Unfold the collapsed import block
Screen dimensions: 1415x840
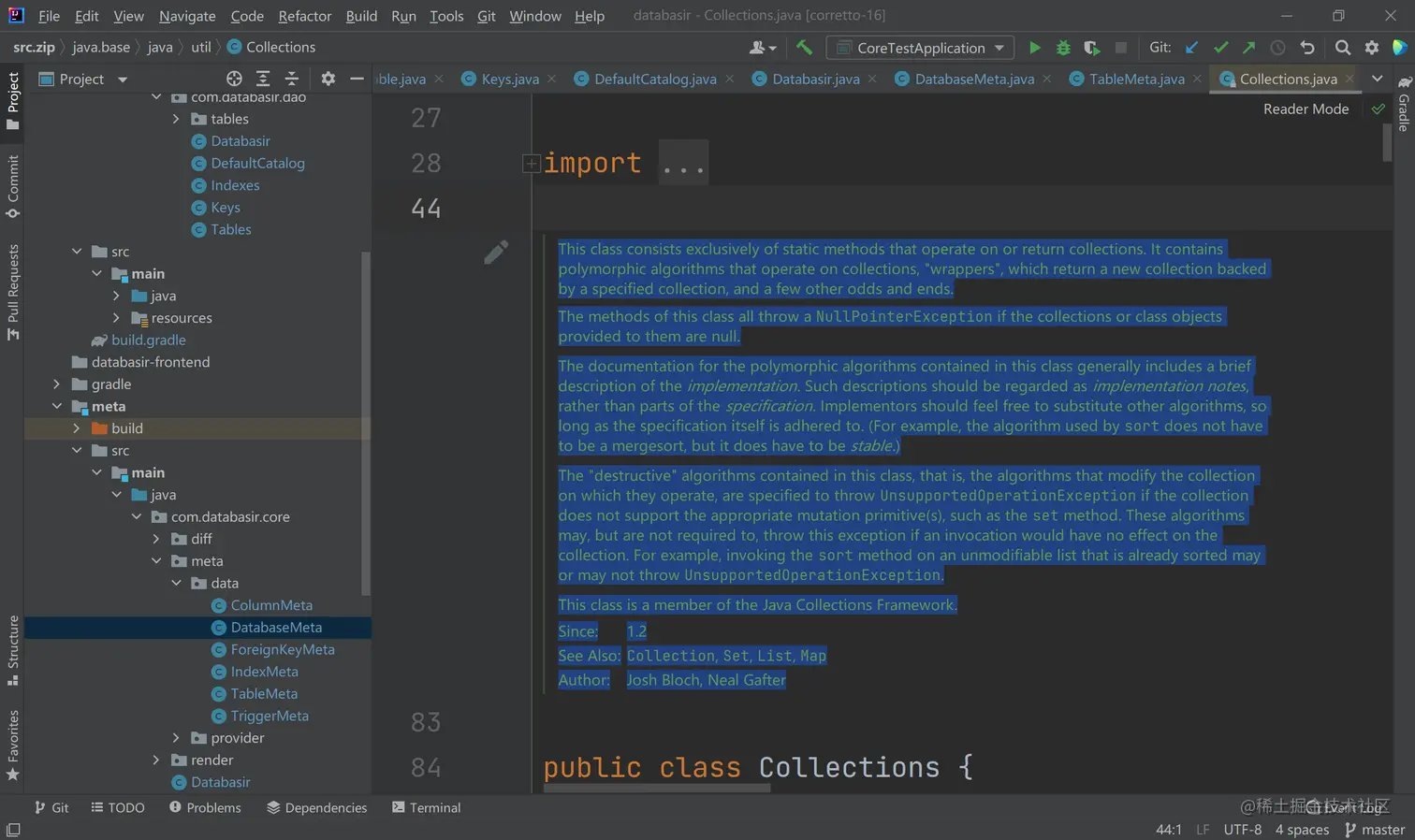click(x=531, y=164)
